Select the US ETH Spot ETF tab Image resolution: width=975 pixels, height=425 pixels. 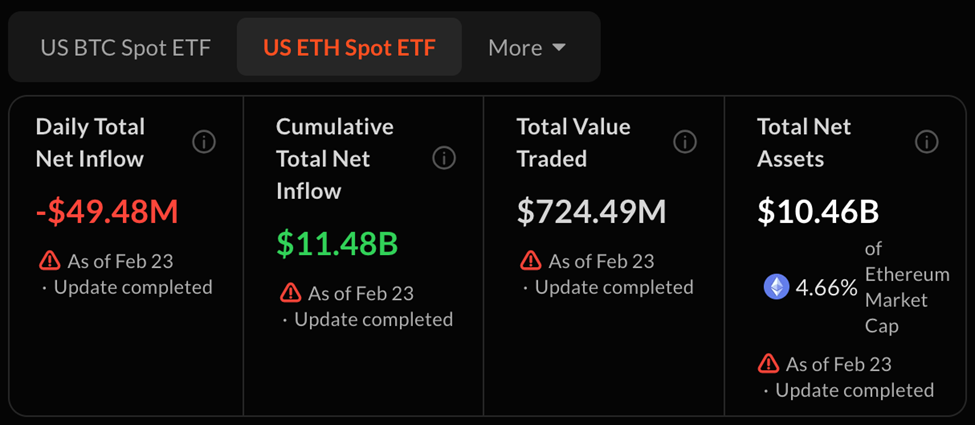click(x=349, y=48)
